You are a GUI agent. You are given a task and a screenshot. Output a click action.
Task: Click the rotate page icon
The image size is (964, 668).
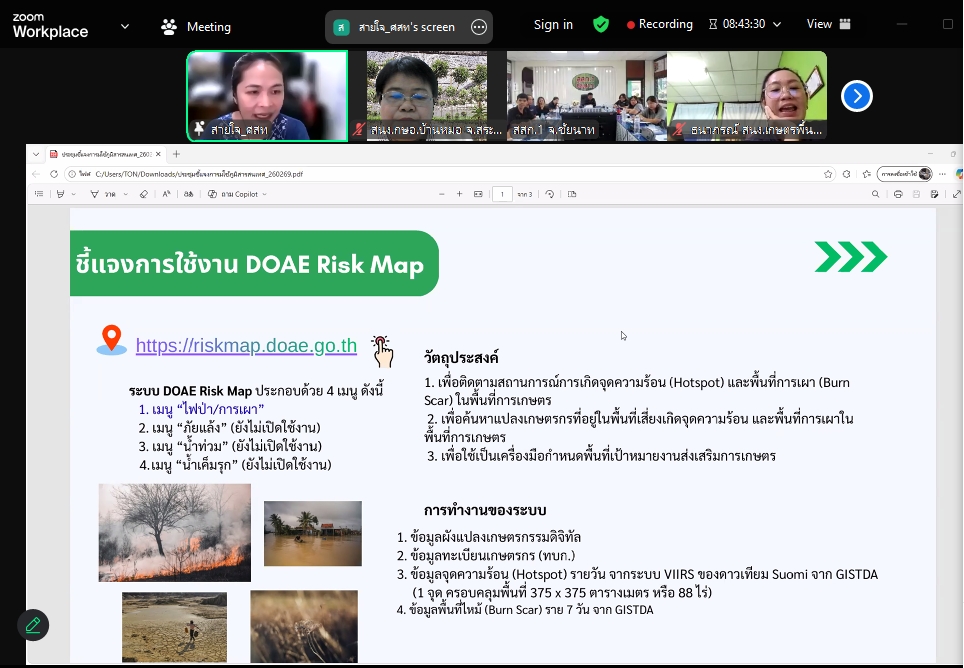pos(549,194)
